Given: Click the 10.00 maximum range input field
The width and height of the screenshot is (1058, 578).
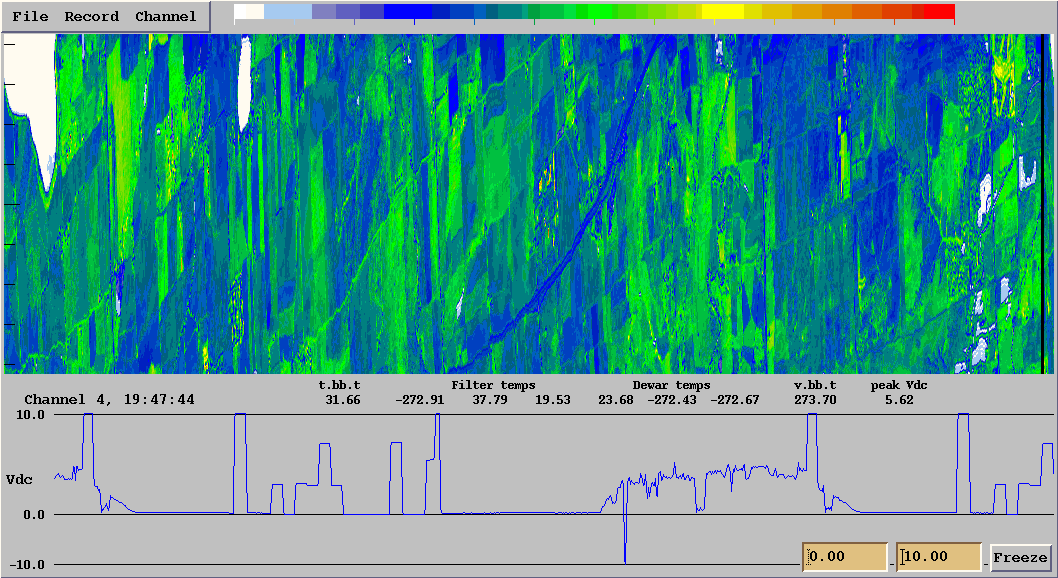Looking at the screenshot, I should (x=939, y=556).
